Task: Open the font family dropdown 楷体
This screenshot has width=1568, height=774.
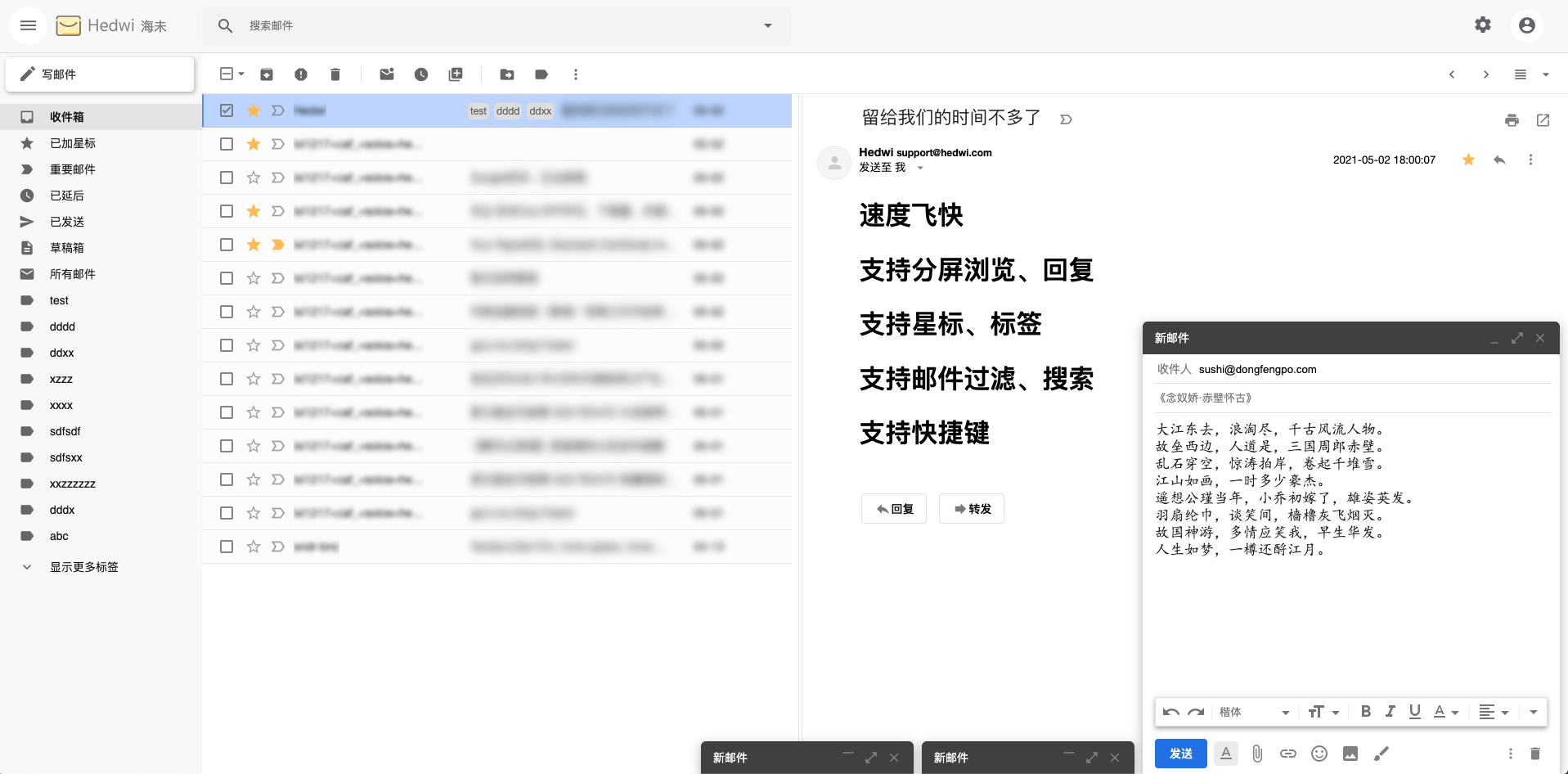Action: coord(1254,712)
